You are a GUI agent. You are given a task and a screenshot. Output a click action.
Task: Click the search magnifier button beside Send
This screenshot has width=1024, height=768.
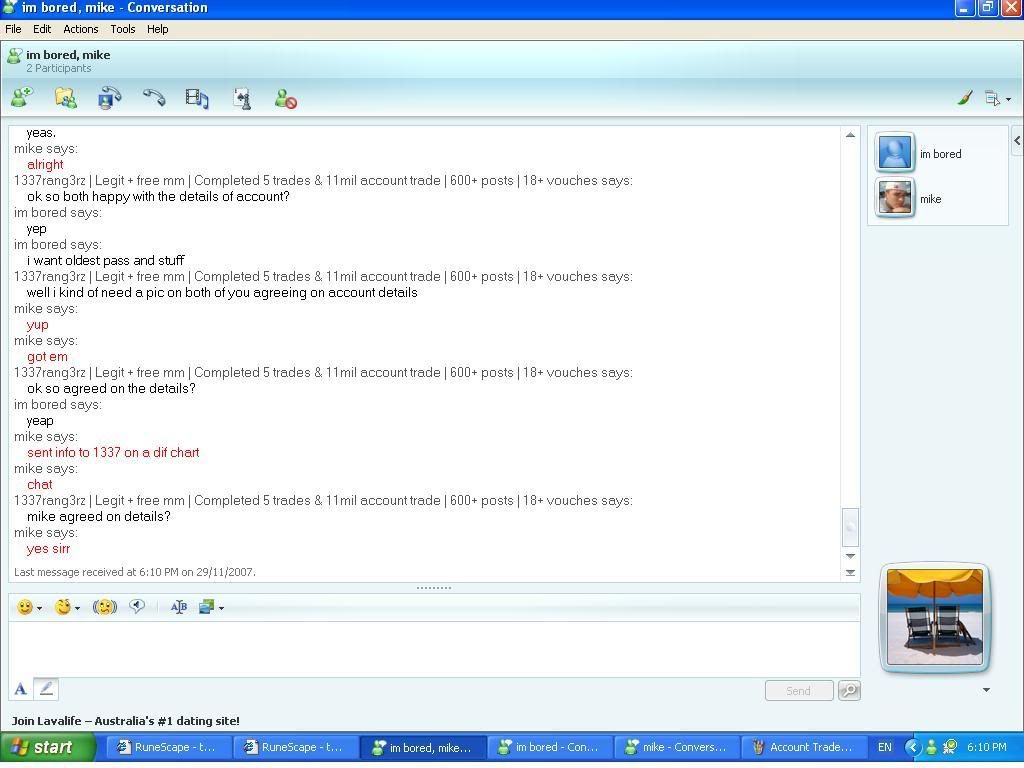pos(849,691)
